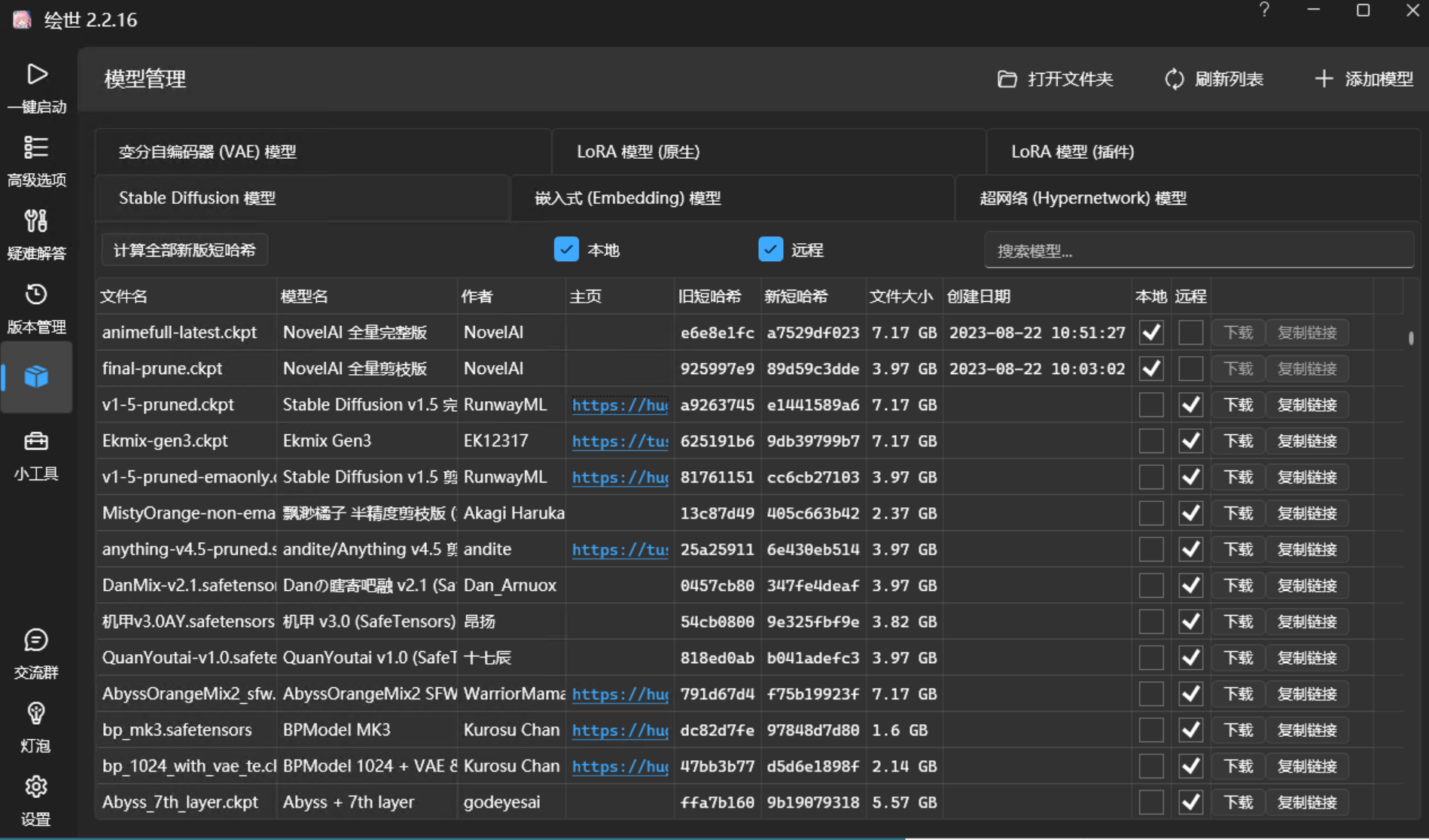Download Abyss_7th_layer.ckpt model

[1238, 802]
